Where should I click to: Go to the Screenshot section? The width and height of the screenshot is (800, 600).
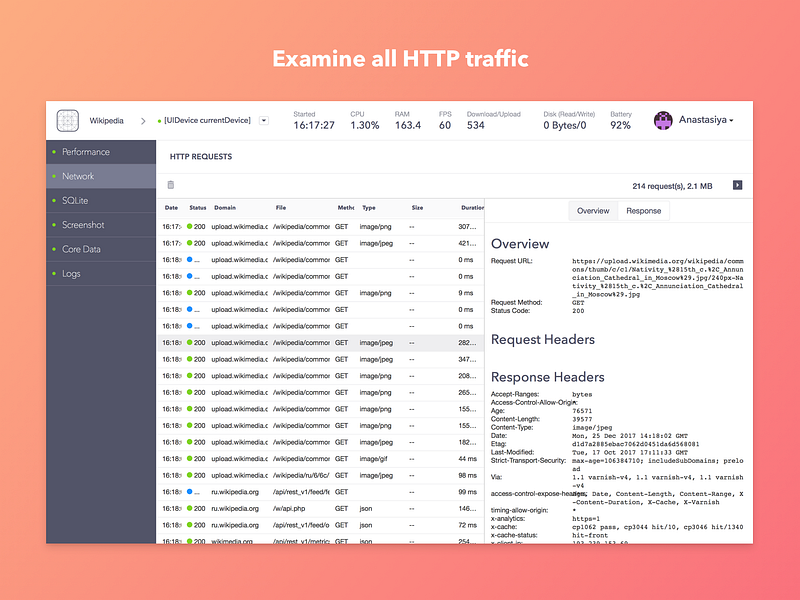tap(101, 225)
